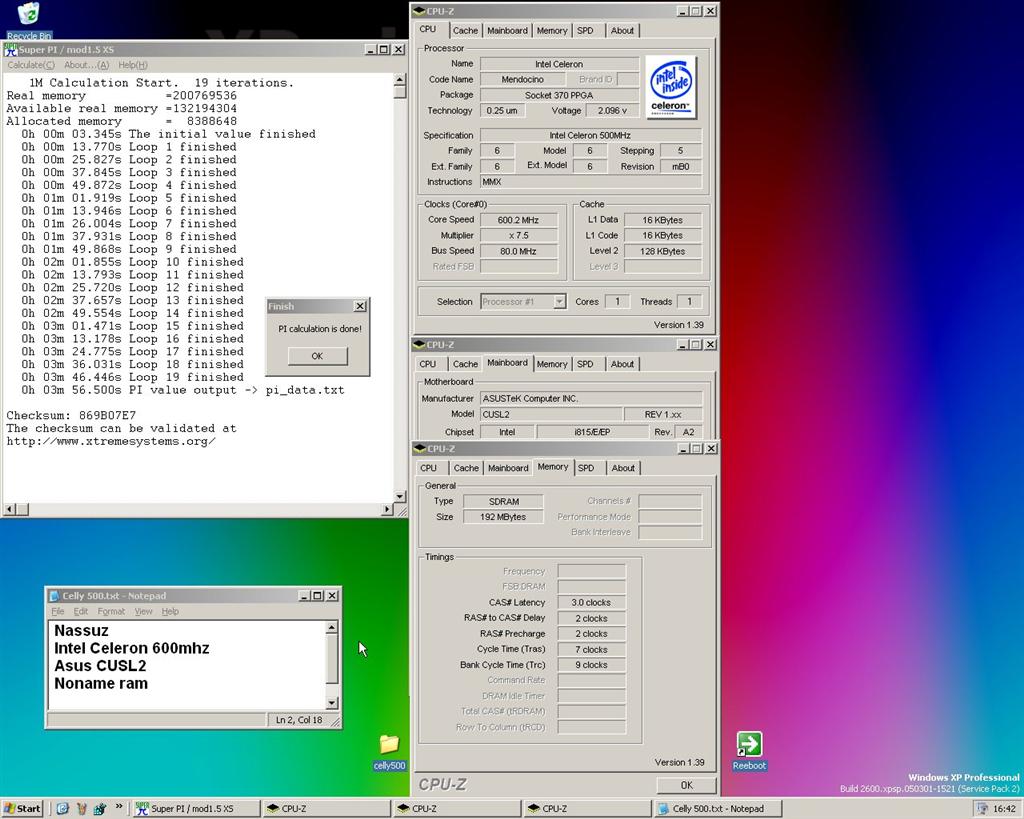Click 'Asus CUSL2' line in Notepad

point(100,666)
